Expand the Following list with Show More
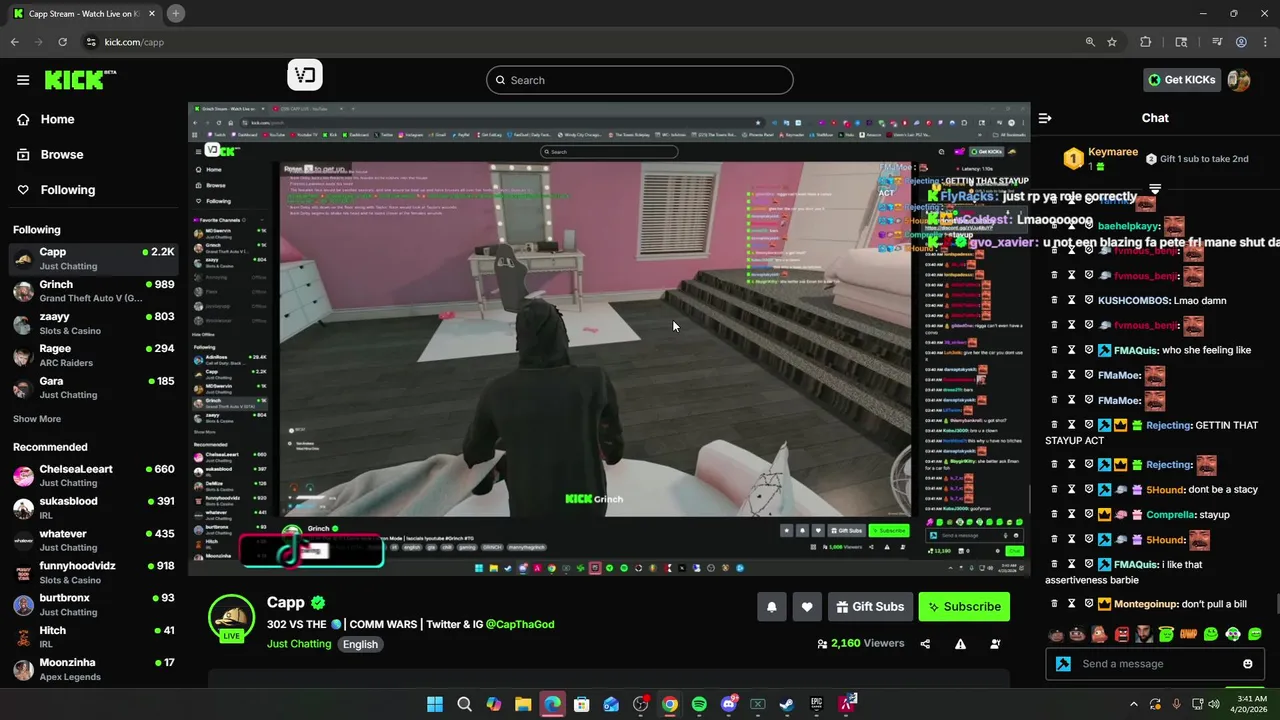 (x=37, y=419)
